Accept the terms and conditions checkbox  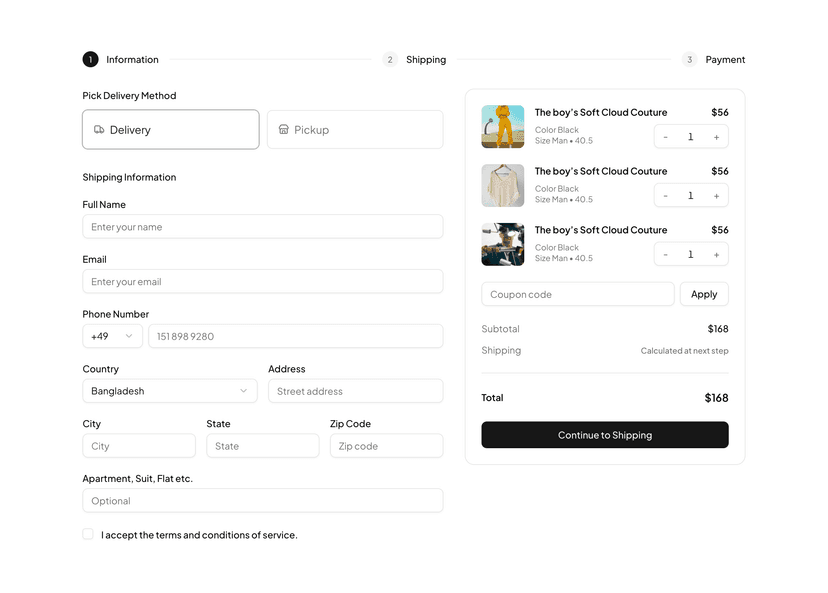pyautogui.click(x=88, y=535)
